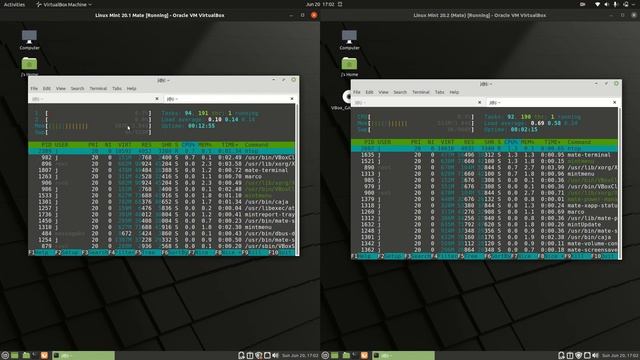The height and width of the screenshot is (360, 640).
Task: Select the marco process row in left htop
Action: coord(162,176)
